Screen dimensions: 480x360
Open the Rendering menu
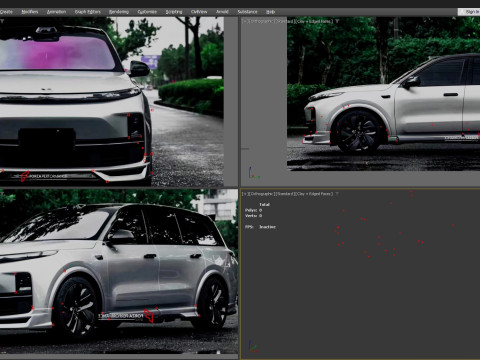(x=119, y=12)
